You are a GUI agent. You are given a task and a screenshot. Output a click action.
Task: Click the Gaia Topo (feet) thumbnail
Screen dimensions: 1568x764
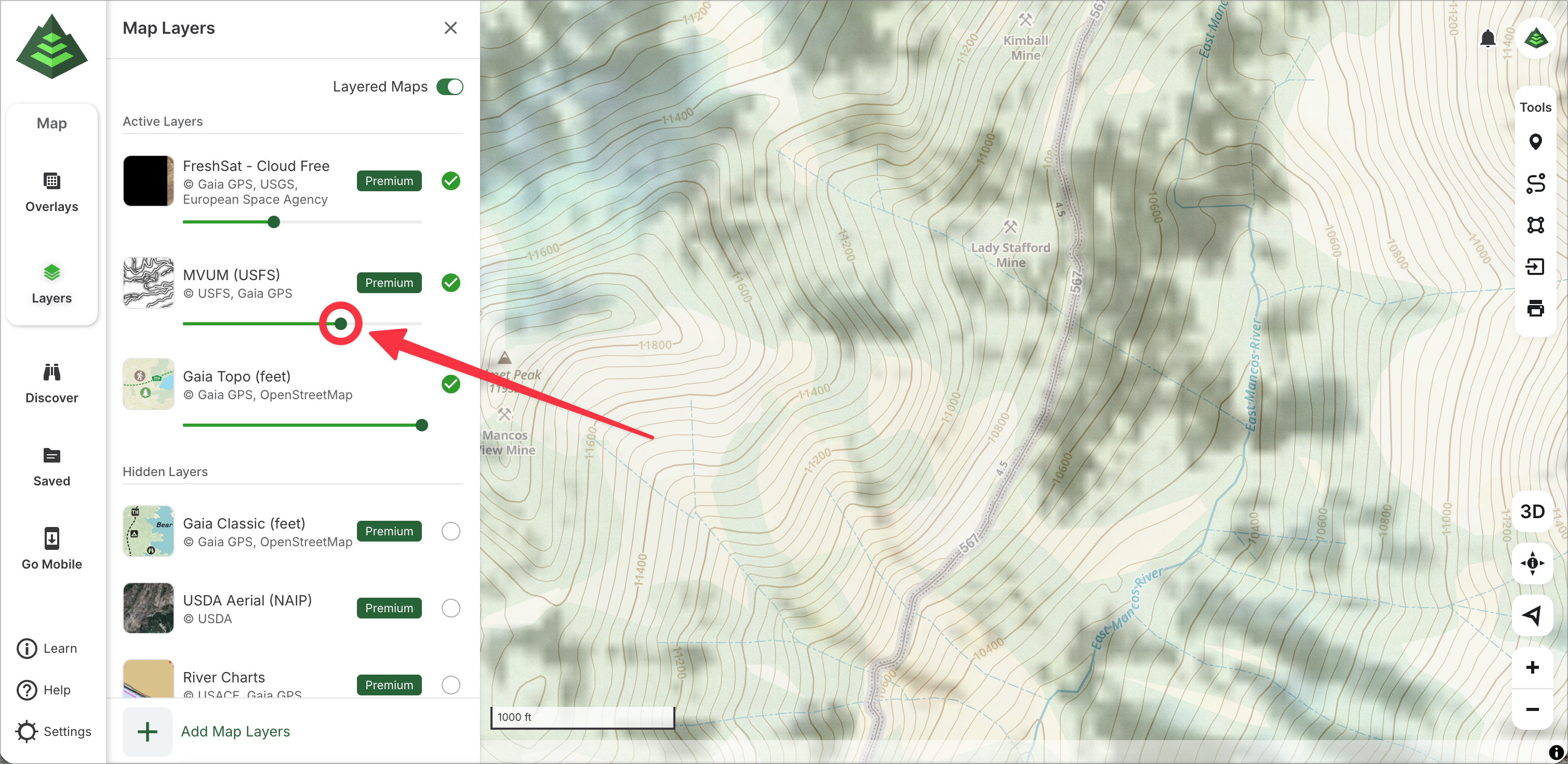[149, 384]
